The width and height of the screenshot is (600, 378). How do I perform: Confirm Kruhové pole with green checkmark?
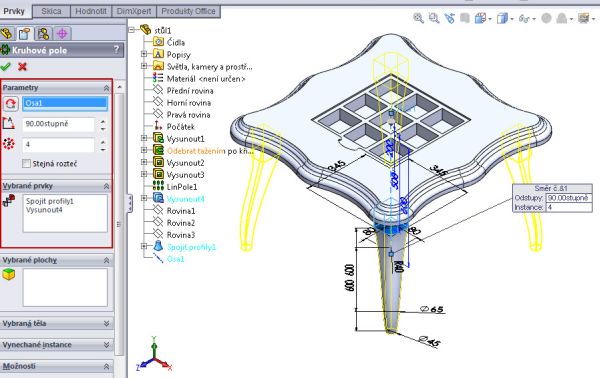click(x=5, y=67)
